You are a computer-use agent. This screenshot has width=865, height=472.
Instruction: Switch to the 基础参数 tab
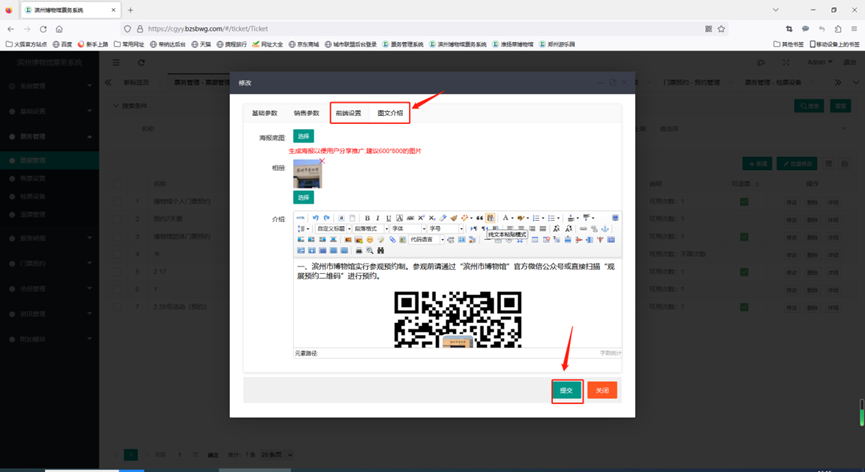click(265, 113)
